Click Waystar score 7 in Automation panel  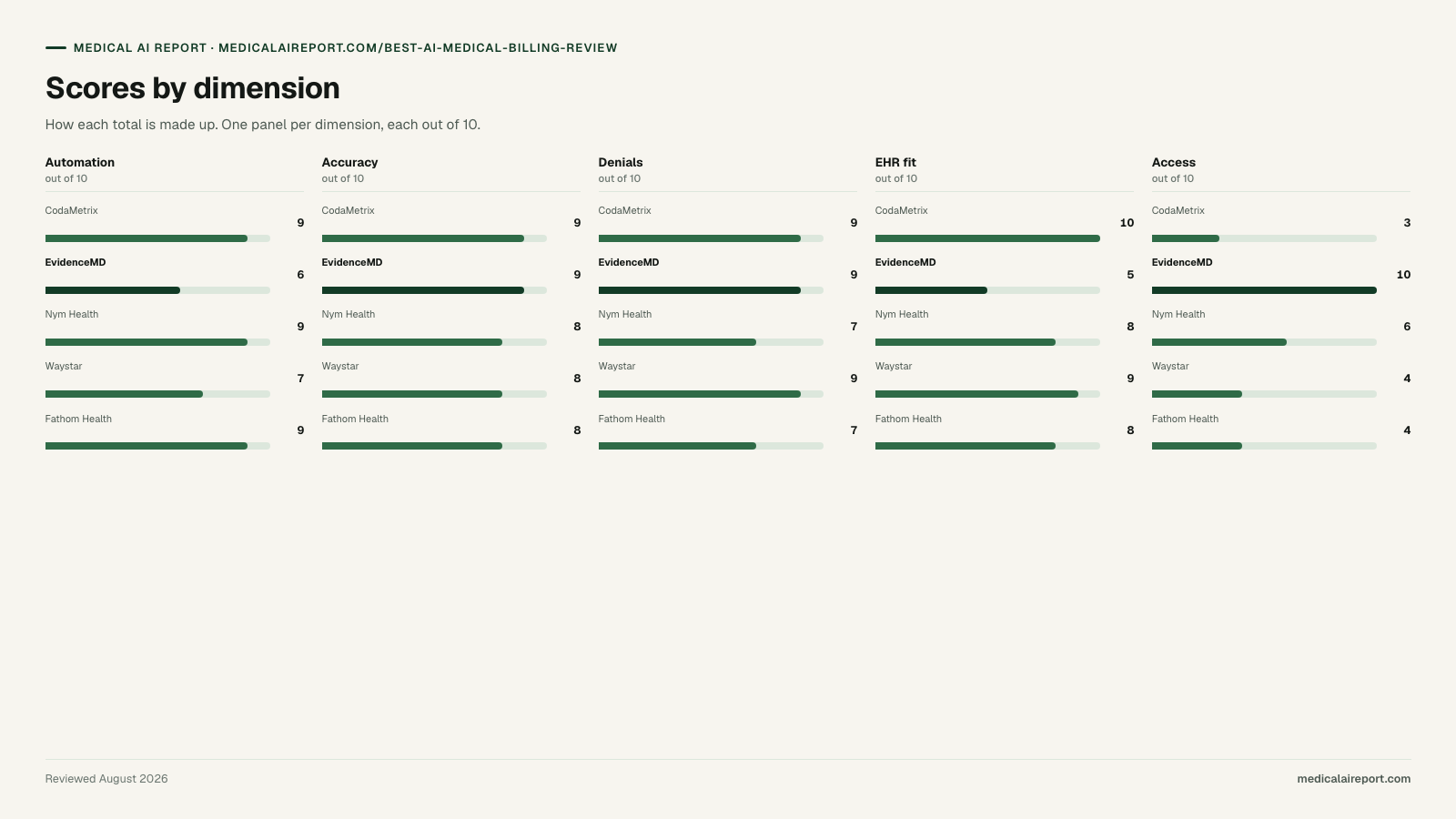click(300, 379)
